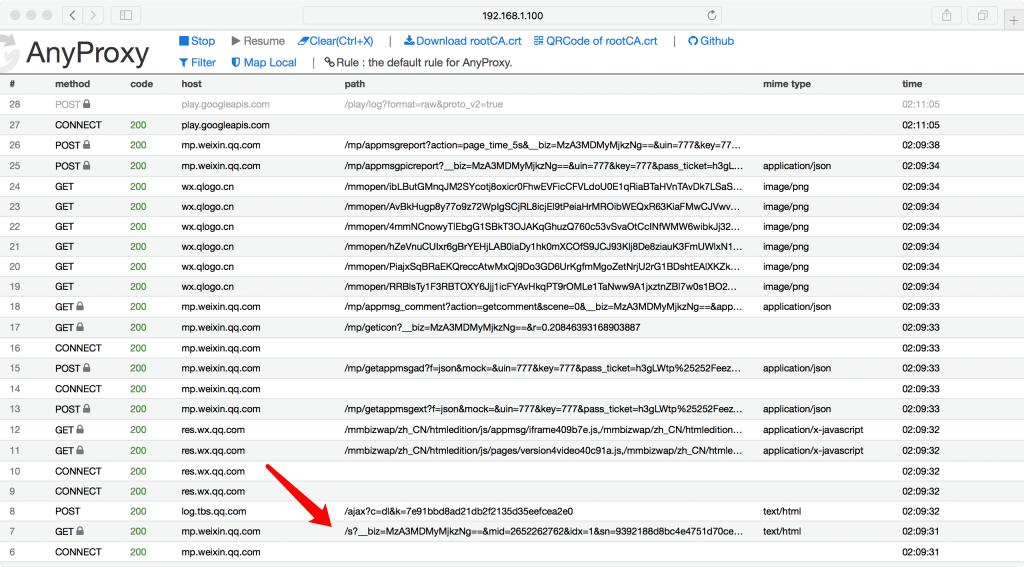Click lock icon on row 11 GET

tap(80, 449)
